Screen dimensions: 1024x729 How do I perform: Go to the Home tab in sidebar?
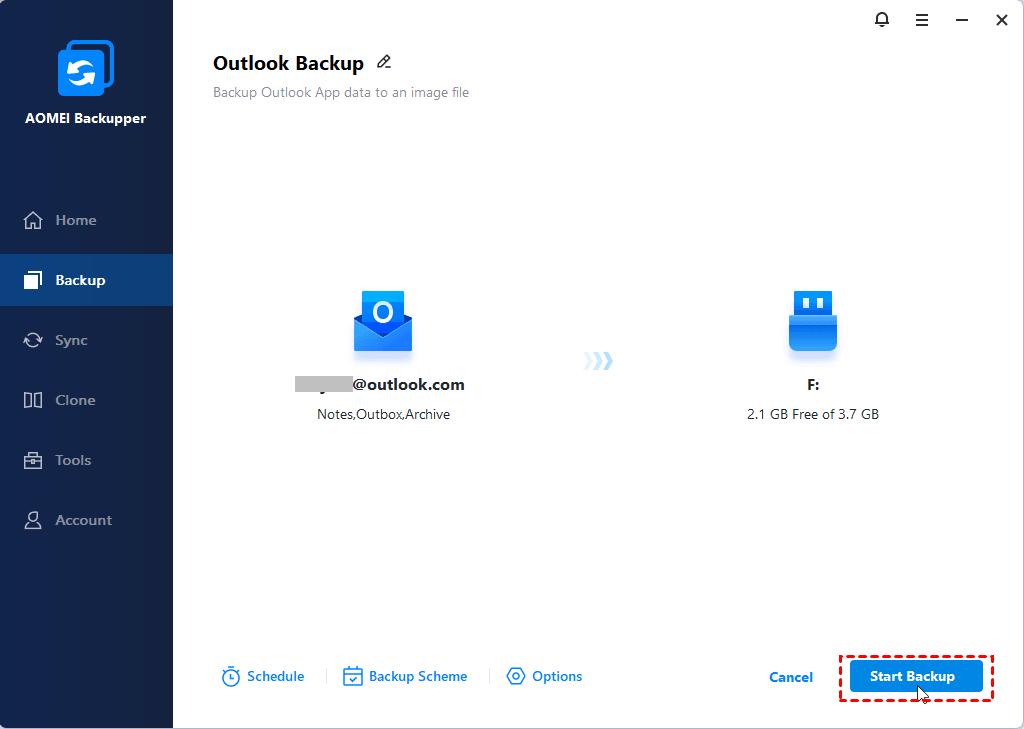76,220
